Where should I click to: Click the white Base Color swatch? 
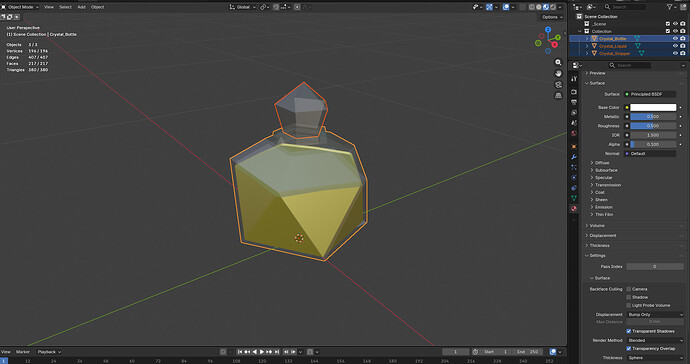653,107
